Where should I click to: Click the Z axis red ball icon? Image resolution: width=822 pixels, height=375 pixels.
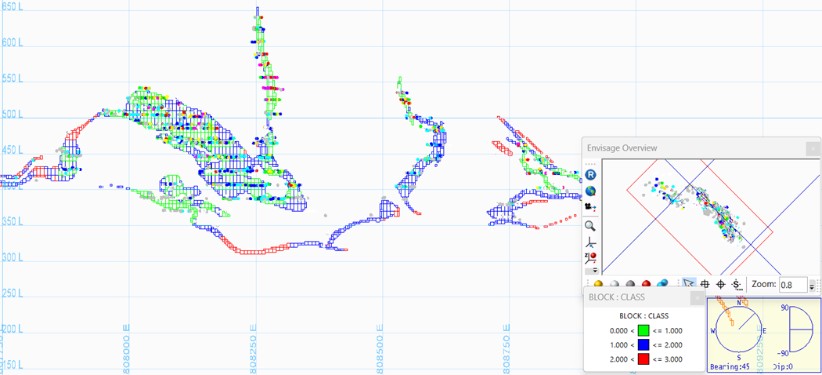coord(590,258)
